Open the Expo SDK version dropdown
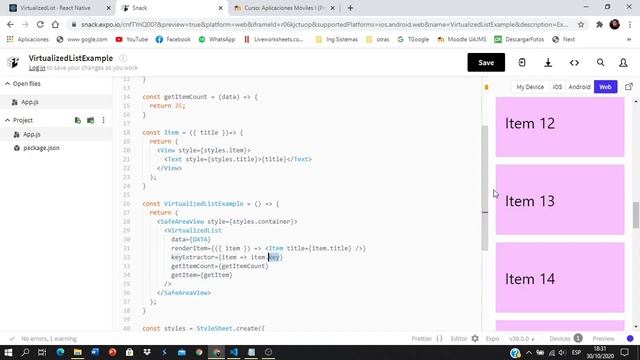This screenshot has height=360, width=640. [x=522, y=338]
